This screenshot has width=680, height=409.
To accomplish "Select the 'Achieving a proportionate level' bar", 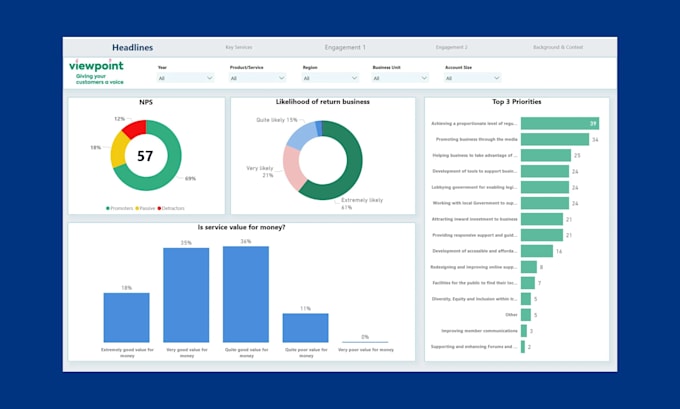I will pos(560,123).
